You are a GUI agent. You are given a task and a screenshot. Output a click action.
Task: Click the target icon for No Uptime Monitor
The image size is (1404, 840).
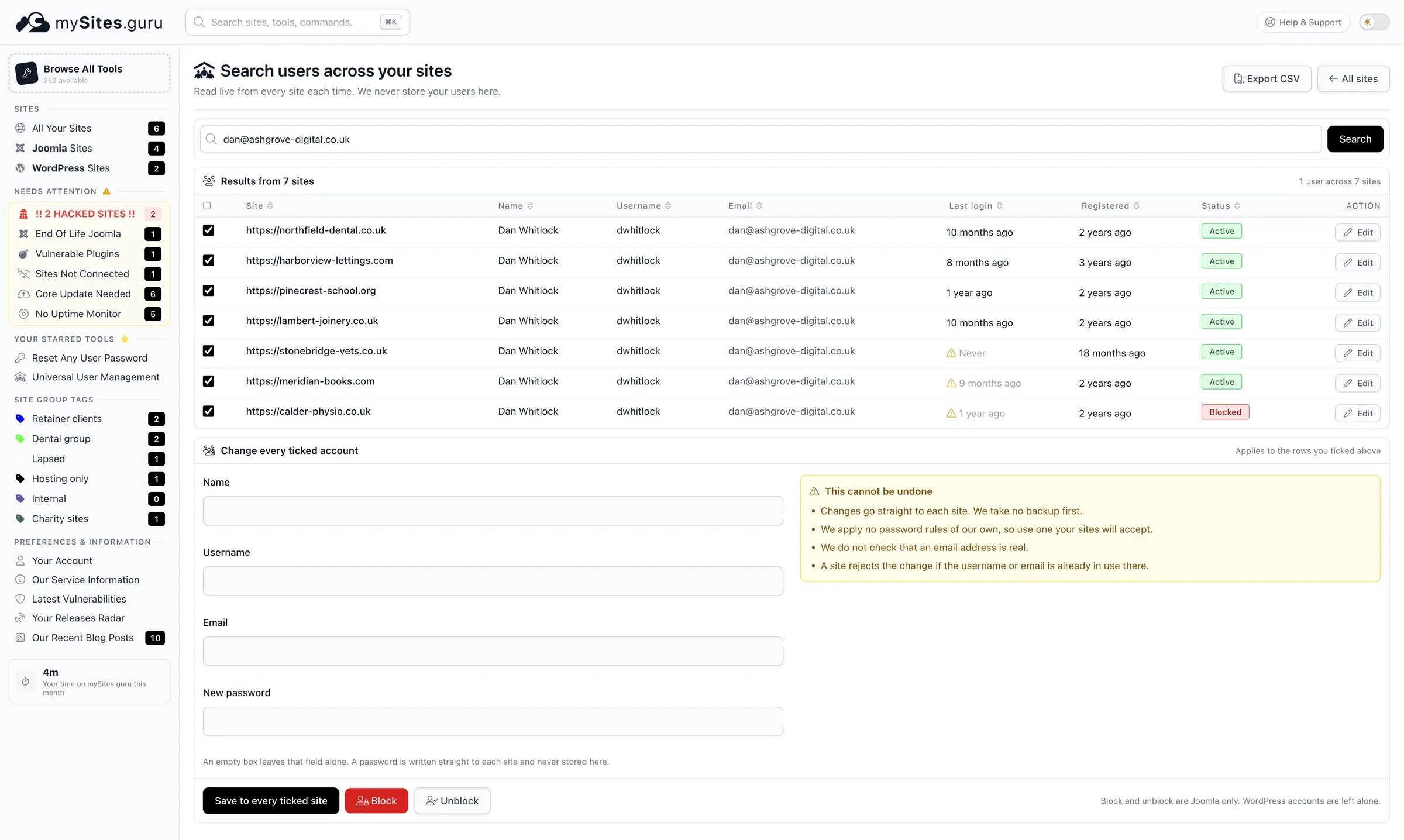click(x=23, y=314)
